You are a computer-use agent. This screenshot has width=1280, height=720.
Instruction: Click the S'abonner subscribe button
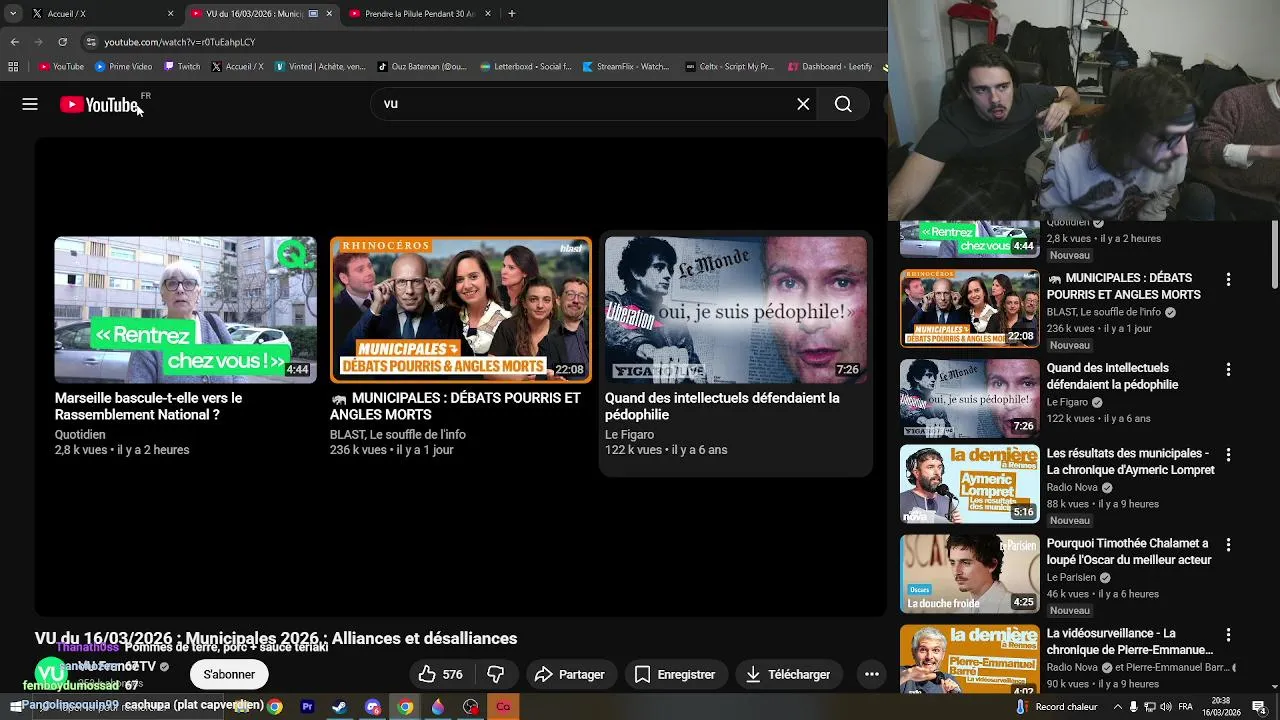229,674
